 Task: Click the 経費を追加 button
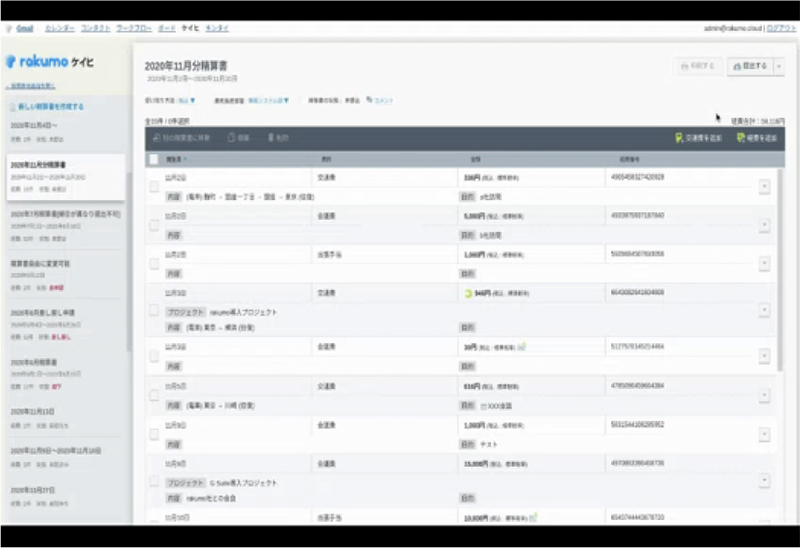click(757, 138)
